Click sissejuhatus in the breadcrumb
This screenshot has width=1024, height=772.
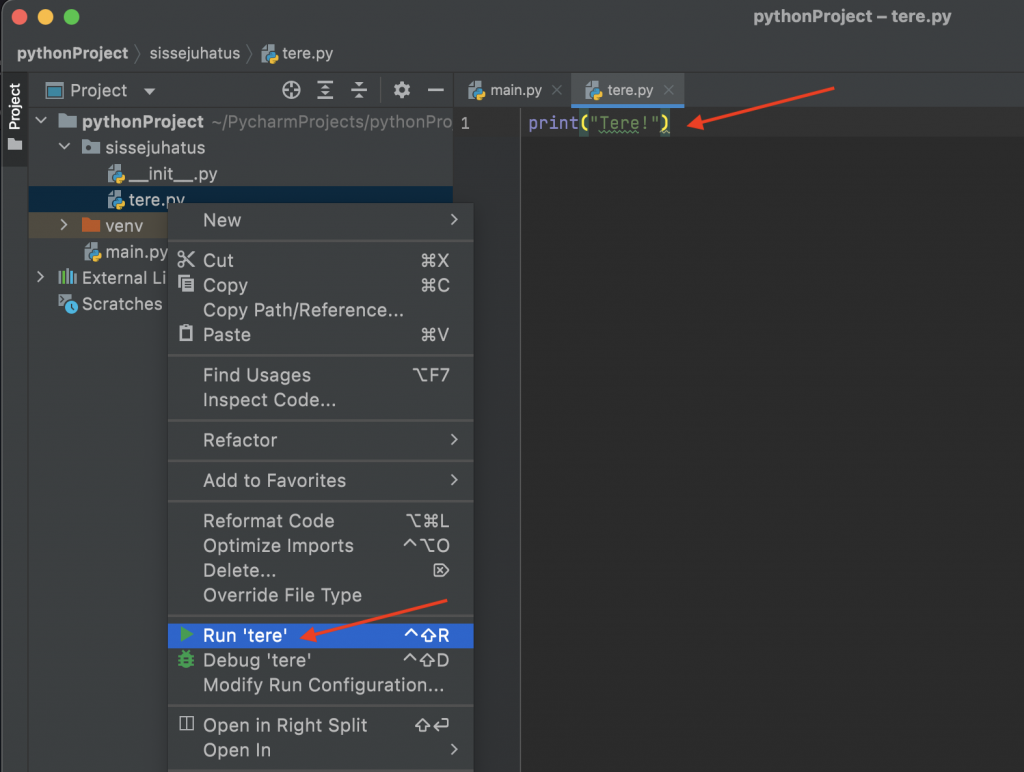pos(195,54)
